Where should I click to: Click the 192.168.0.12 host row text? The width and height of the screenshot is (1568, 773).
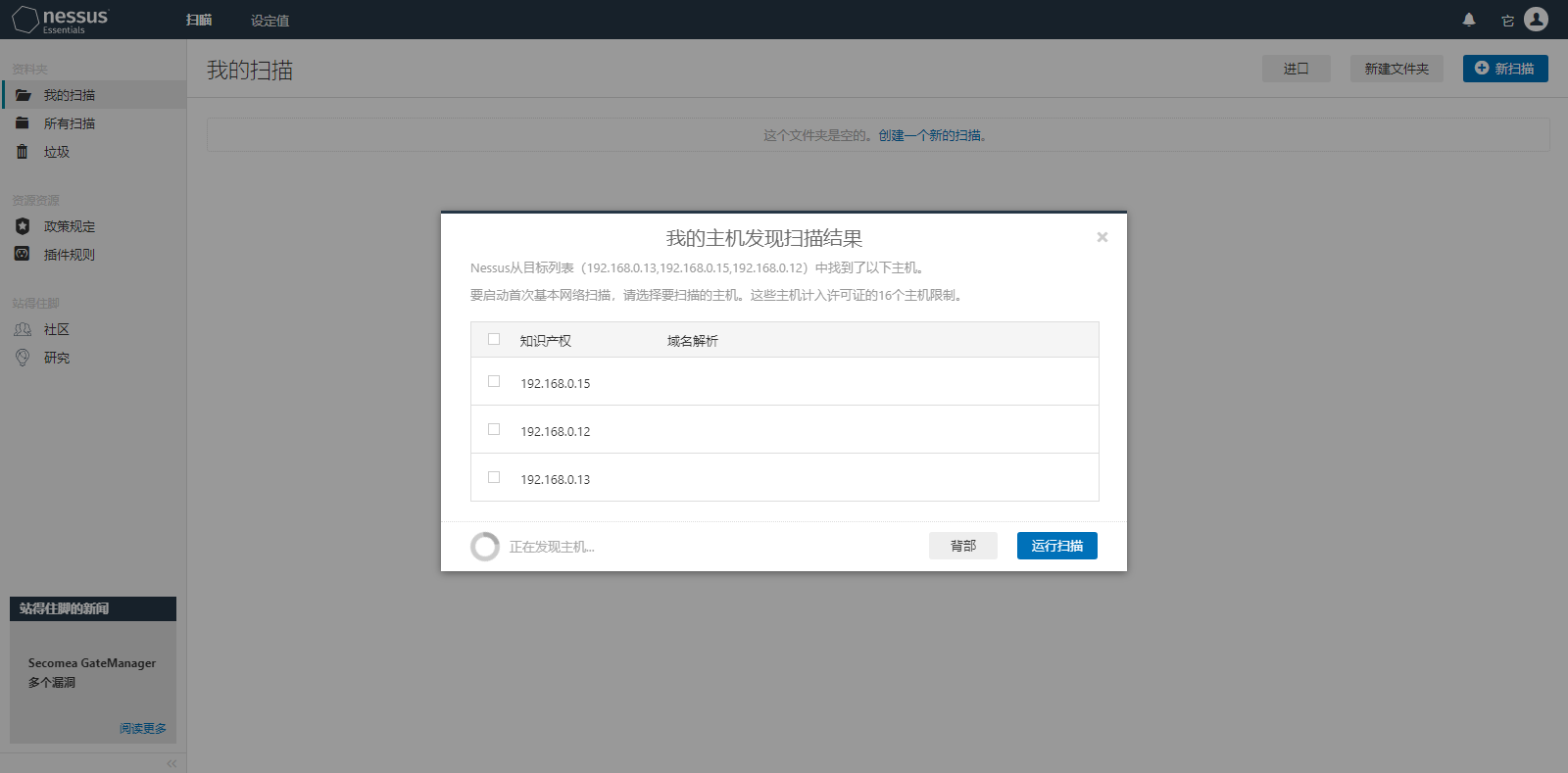556,431
